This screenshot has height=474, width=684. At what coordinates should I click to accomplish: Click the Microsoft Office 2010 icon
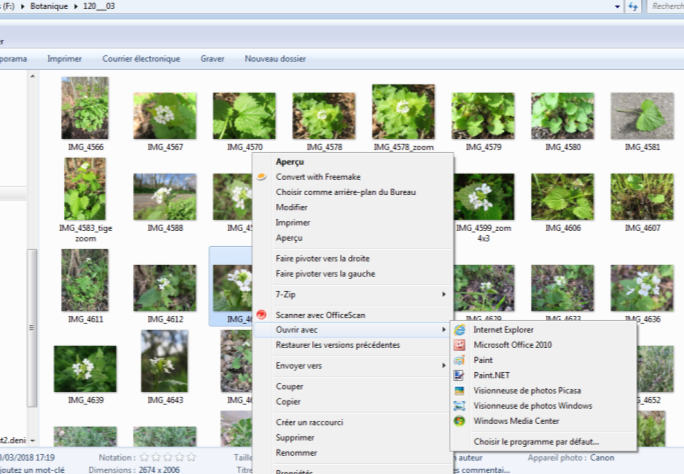click(460, 345)
